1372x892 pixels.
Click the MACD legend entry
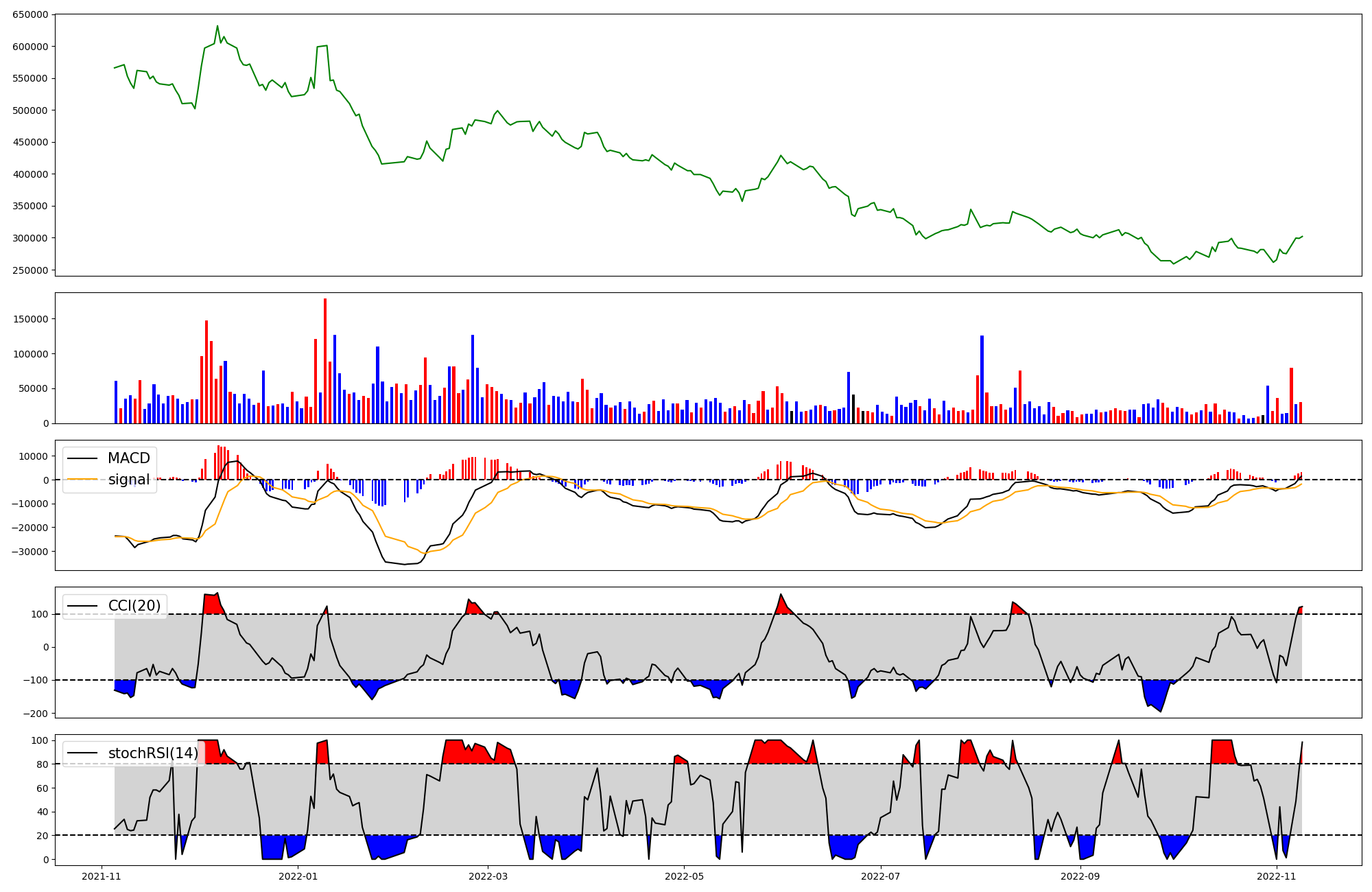pyautogui.click(x=128, y=458)
